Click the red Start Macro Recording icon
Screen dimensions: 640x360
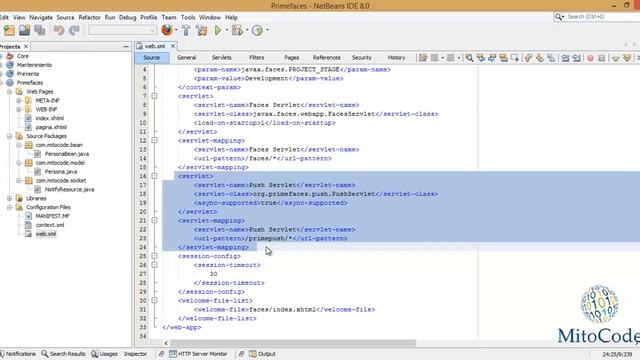pos(590,58)
